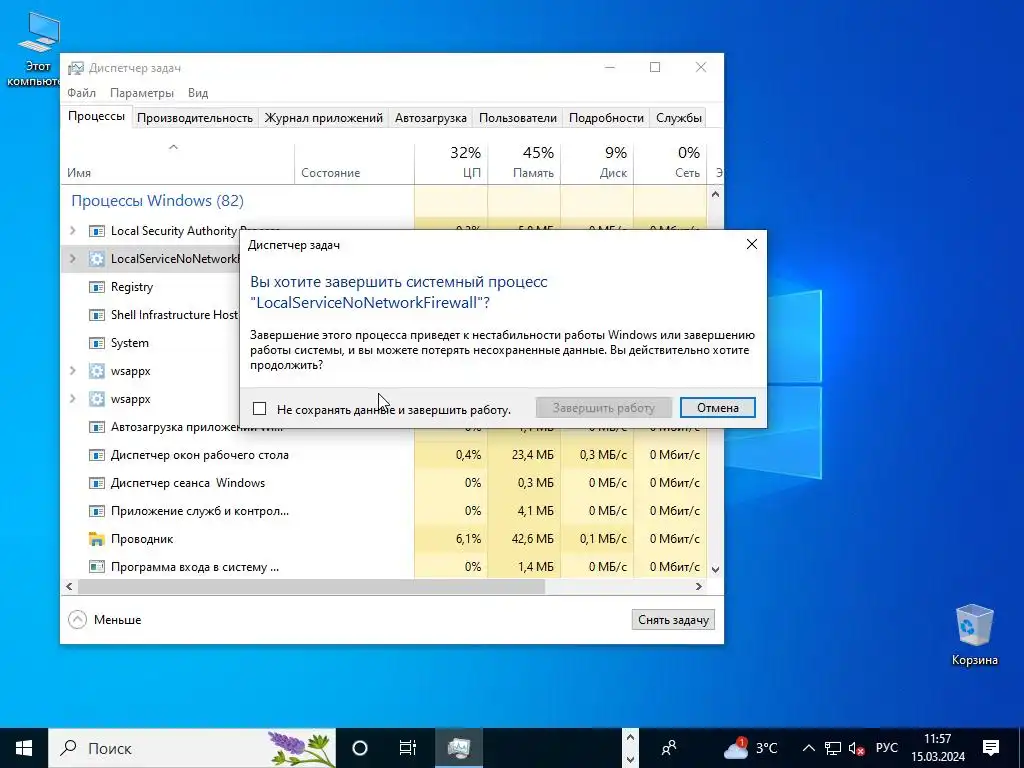Expand LocalServiceNoNetworkFirewall process row
Screen dimensions: 1024x768
pyautogui.click(x=73, y=259)
